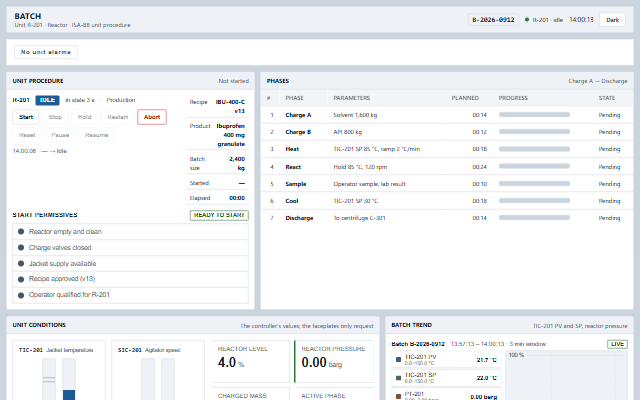
Task: Click the Reset button
Action: [27, 135]
